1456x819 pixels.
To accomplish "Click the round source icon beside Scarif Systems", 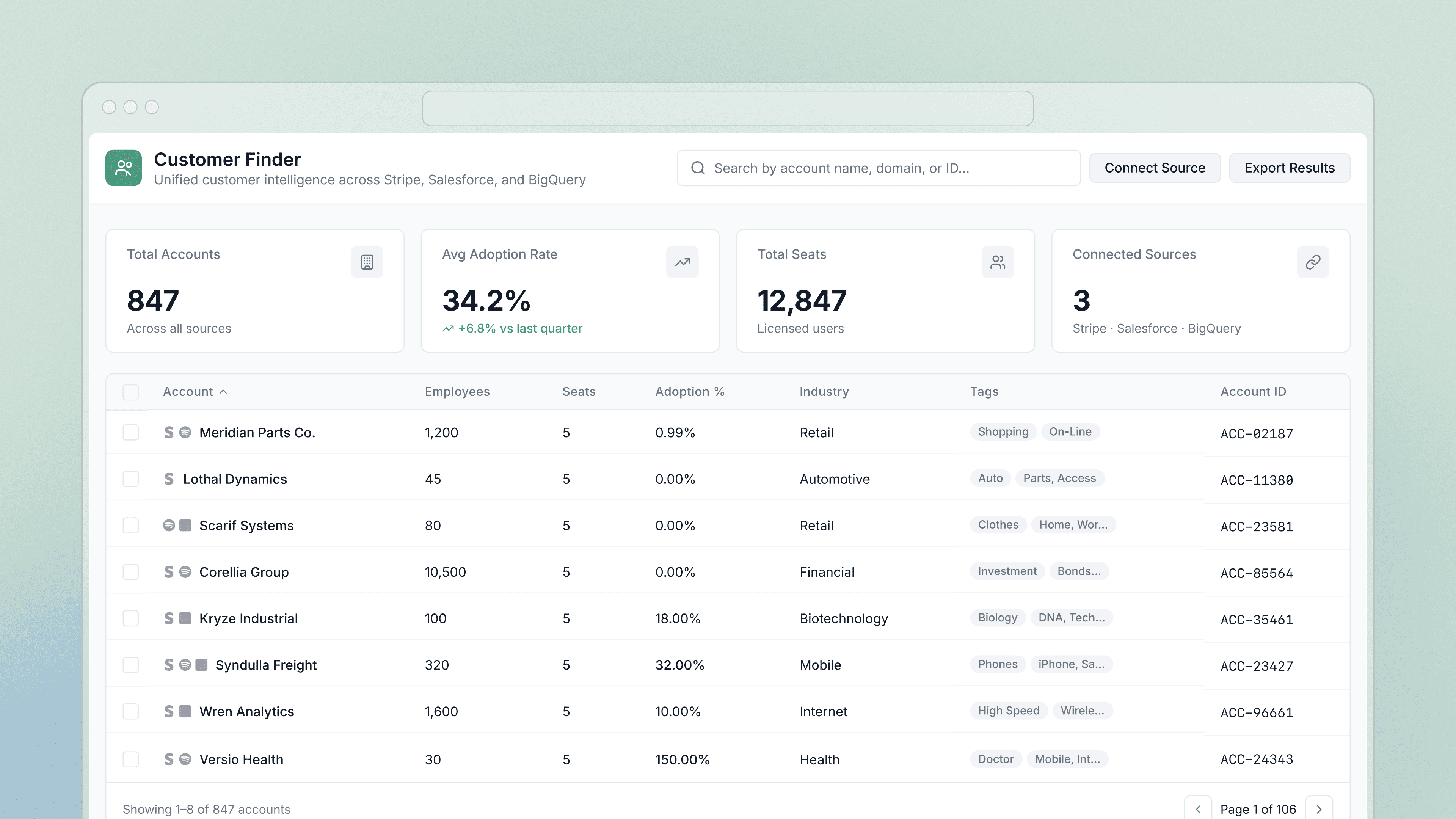I will click(x=169, y=525).
